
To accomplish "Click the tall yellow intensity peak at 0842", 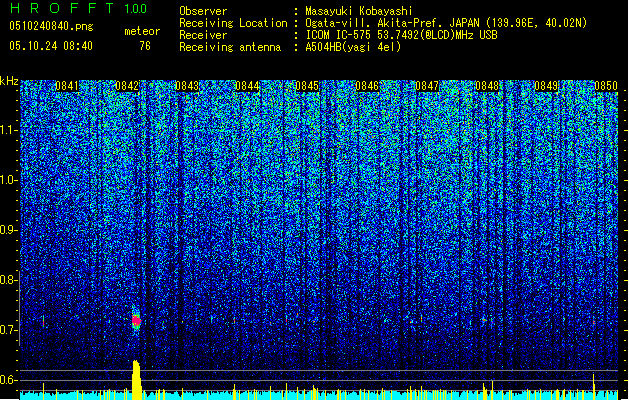I will tap(136, 380).
